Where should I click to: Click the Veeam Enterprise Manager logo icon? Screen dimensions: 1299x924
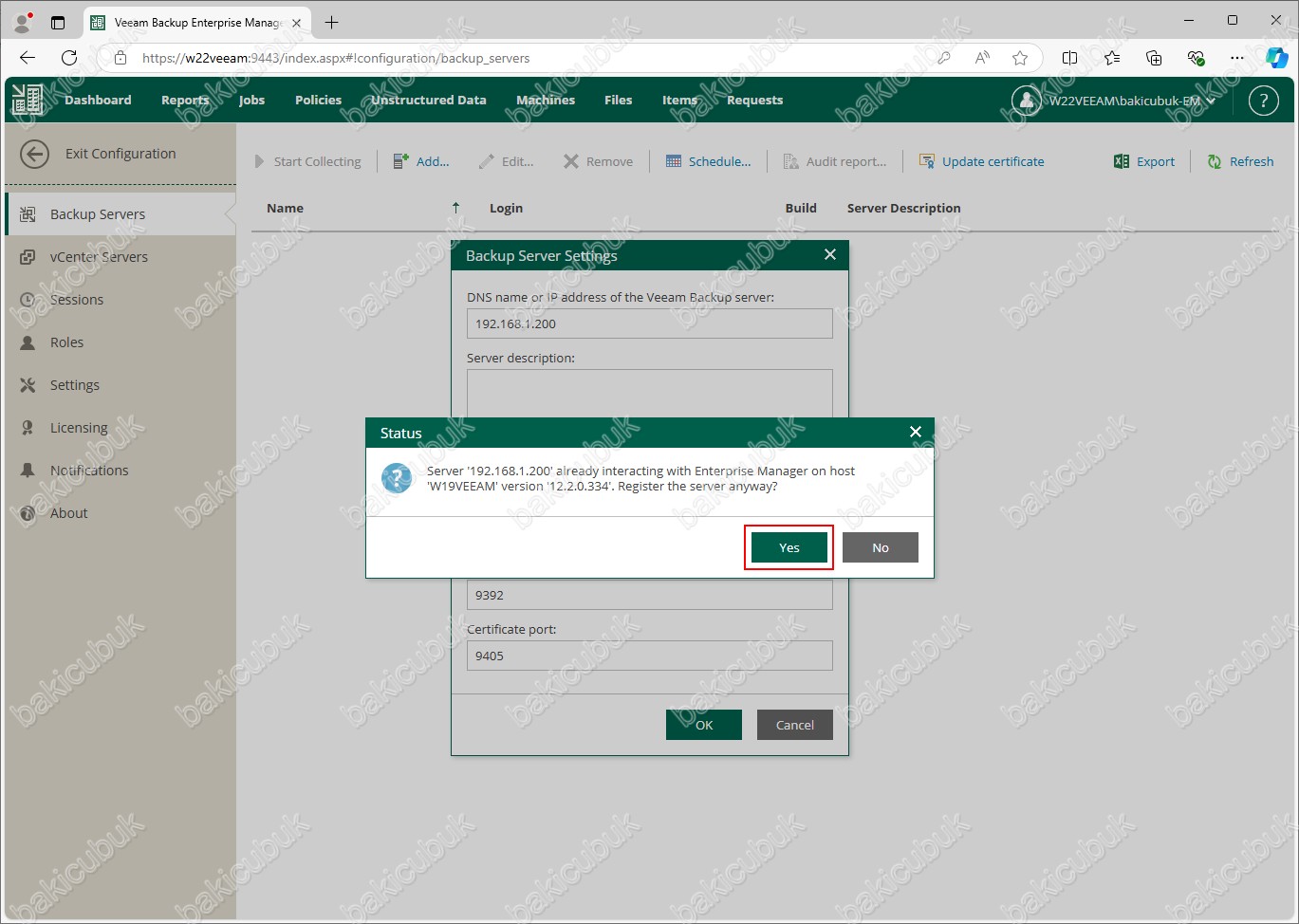28,100
